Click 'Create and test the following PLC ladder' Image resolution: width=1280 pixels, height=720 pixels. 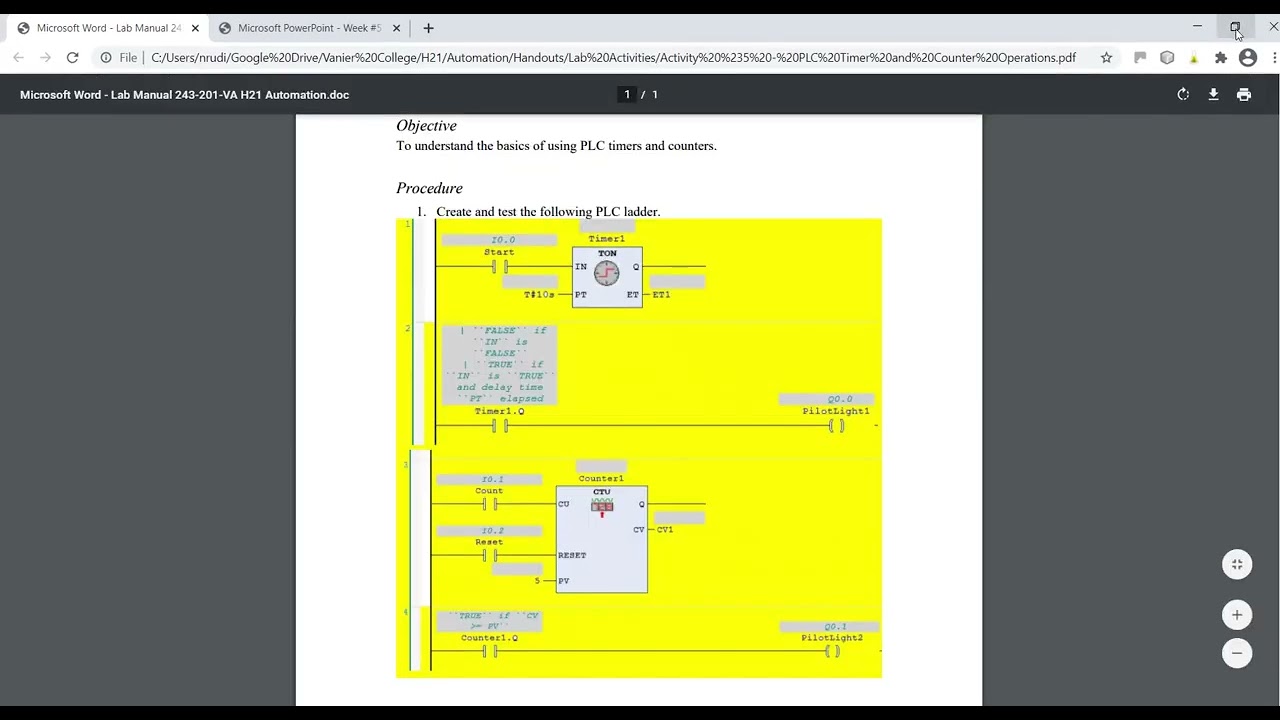(x=548, y=212)
